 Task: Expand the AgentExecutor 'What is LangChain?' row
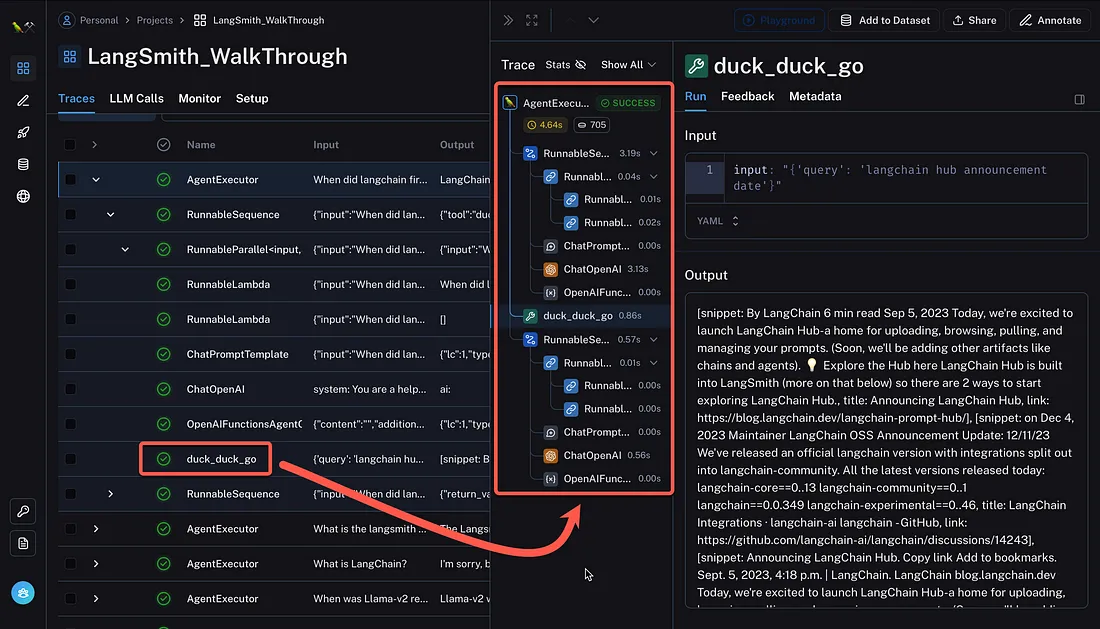point(96,564)
